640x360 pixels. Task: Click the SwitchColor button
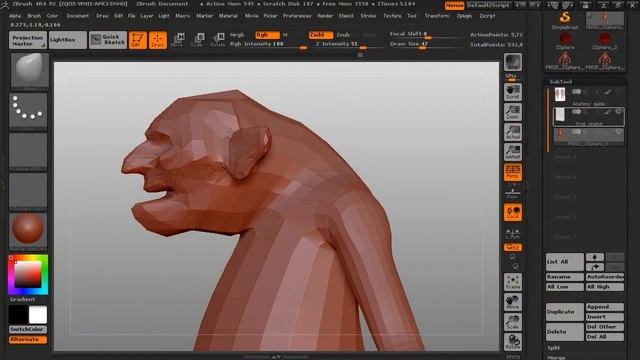[27, 329]
